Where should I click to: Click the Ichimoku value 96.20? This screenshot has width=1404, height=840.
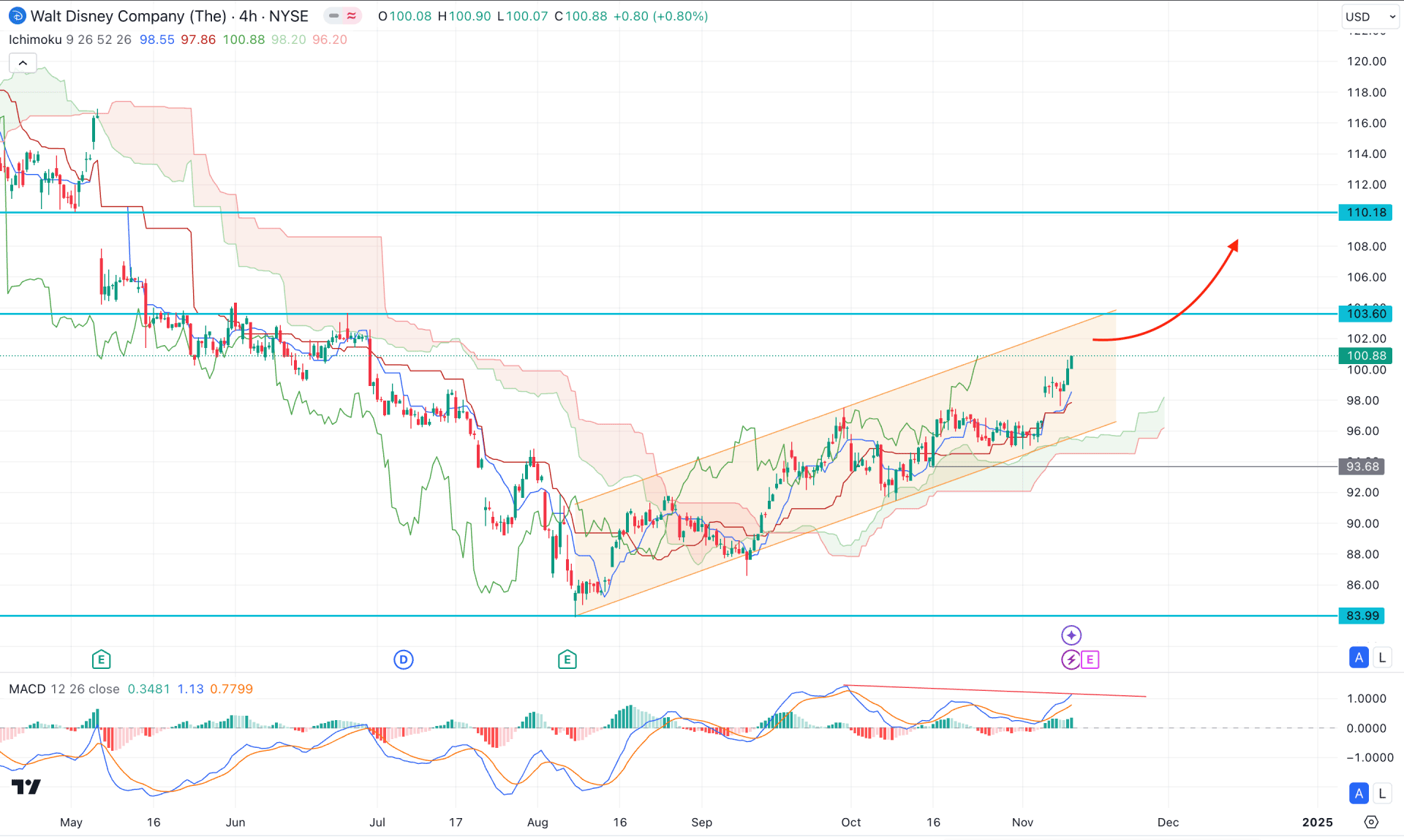pyautogui.click(x=330, y=39)
